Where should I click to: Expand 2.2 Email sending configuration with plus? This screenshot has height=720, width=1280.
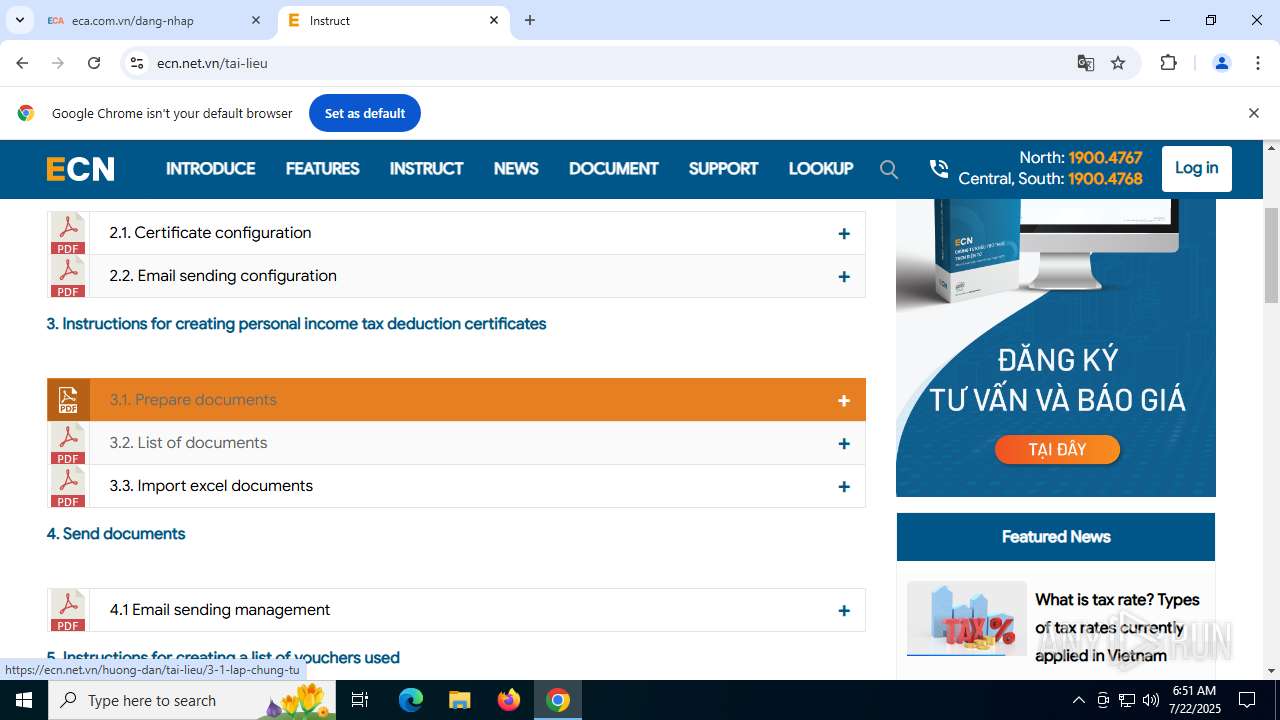click(844, 277)
